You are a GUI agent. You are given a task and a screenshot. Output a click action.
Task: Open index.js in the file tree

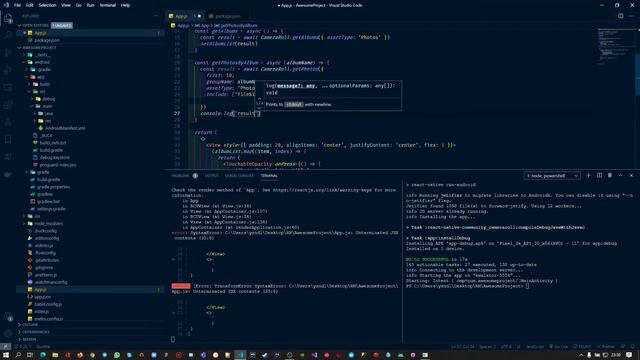pos(38,311)
